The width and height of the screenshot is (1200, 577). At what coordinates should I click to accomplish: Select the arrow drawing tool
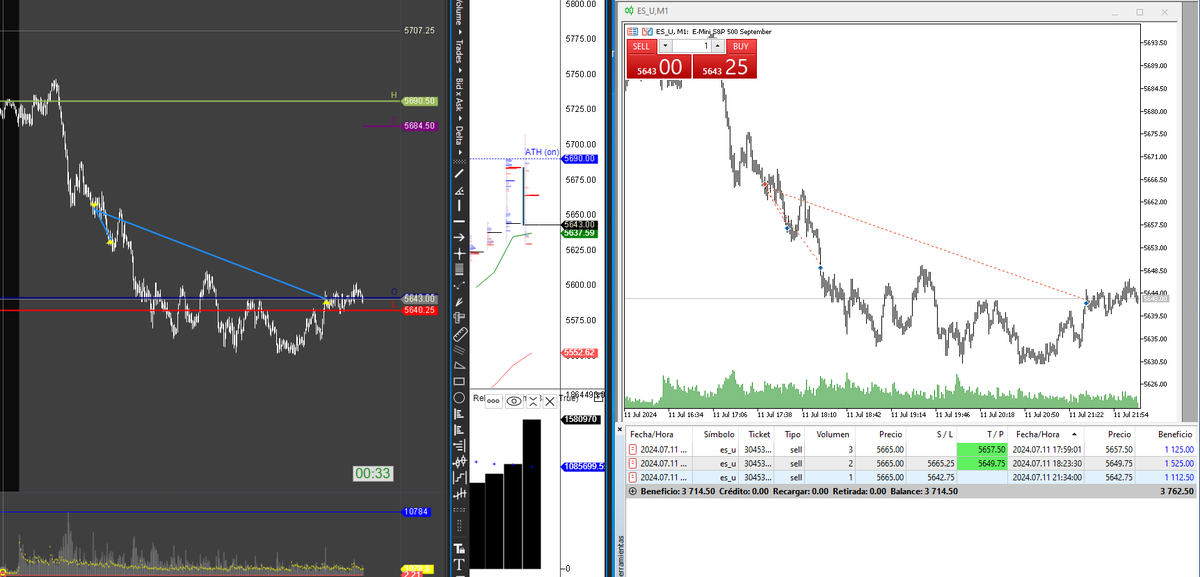click(459, 237)
